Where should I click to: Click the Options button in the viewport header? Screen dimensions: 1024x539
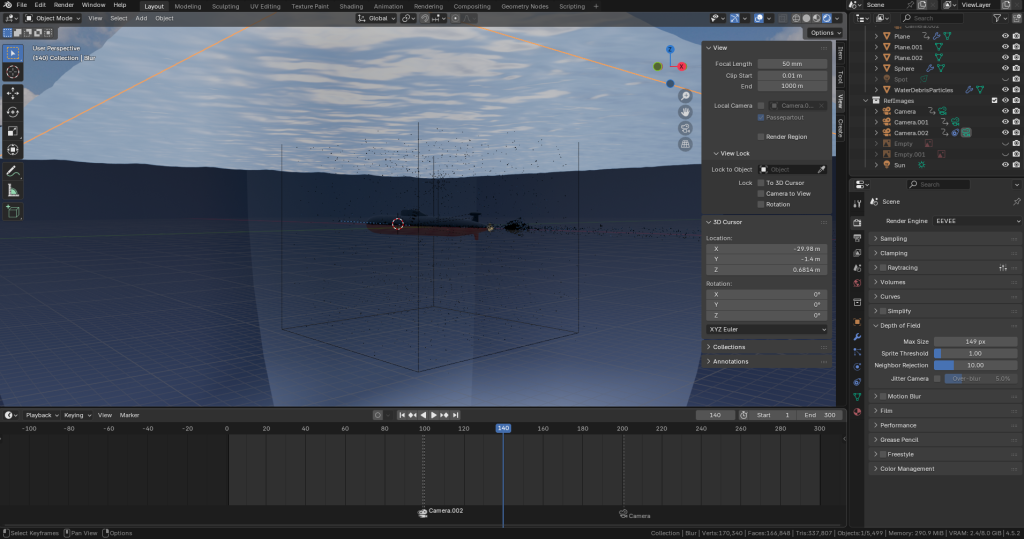click(821, 33)
